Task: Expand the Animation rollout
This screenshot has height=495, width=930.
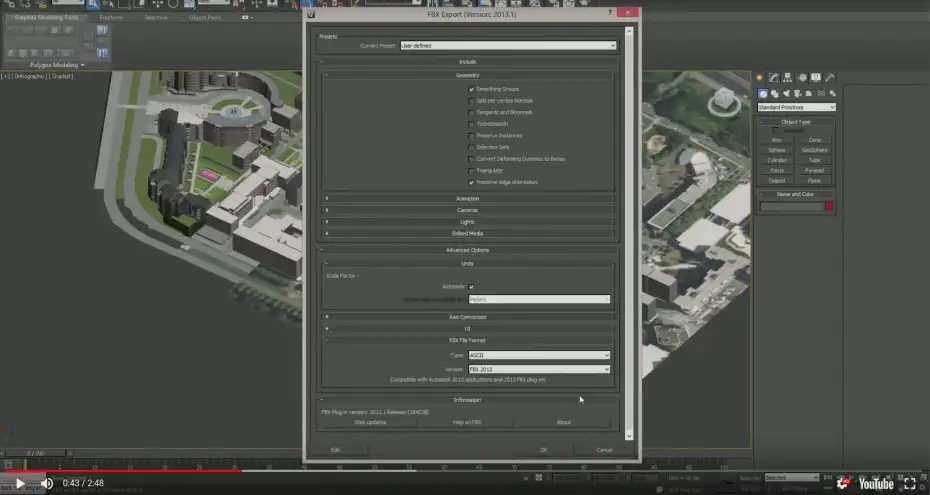Action: coord(468,199)
